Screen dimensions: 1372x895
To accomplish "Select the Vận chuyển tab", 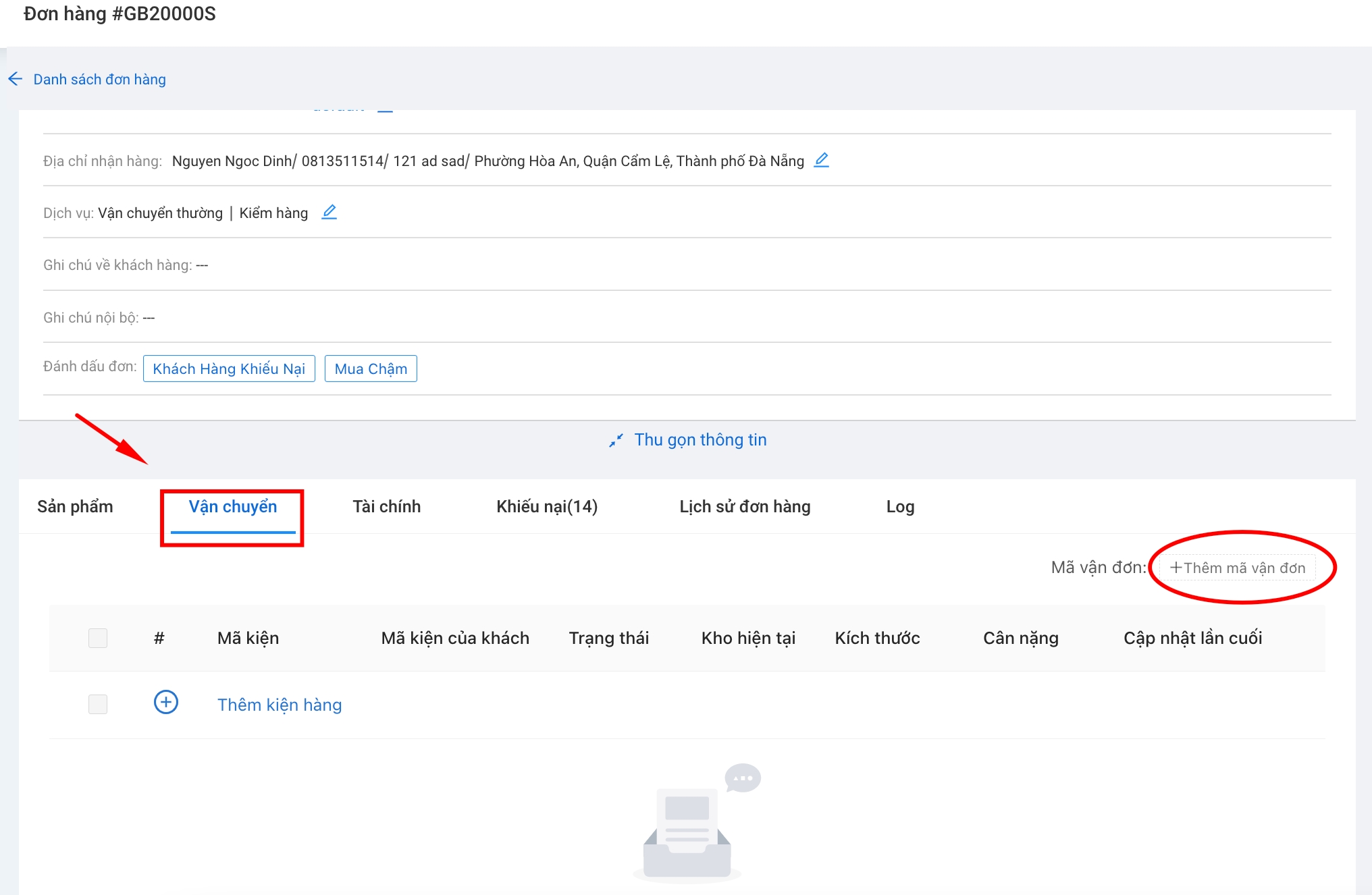I will 232,507.
